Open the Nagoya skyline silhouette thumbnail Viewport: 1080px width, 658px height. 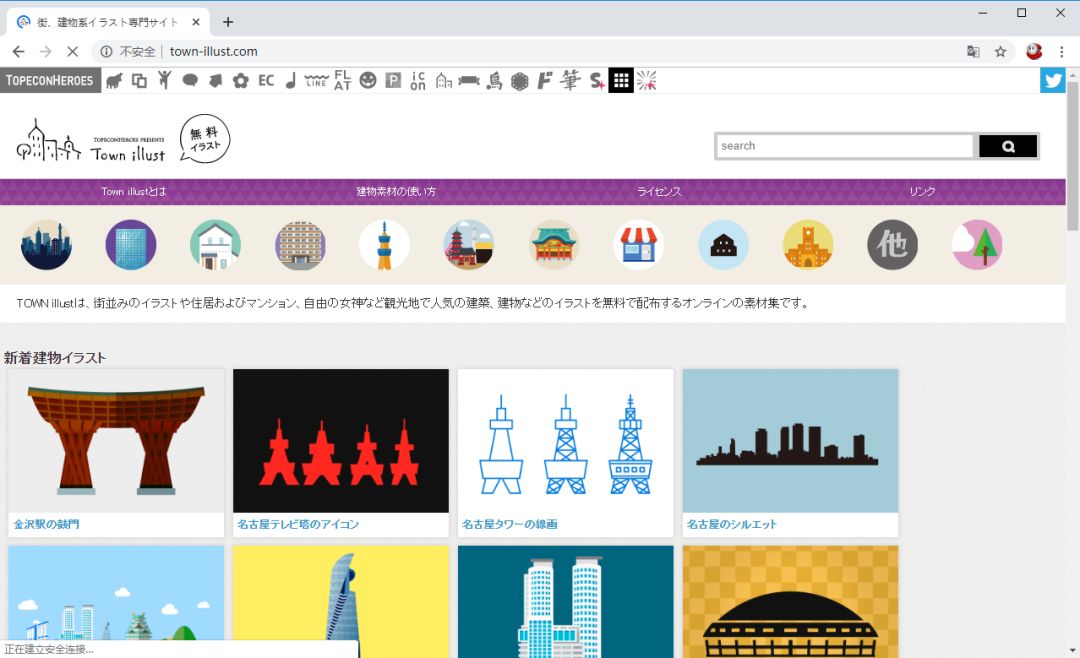pyautogui.click(x=790, y=441)
